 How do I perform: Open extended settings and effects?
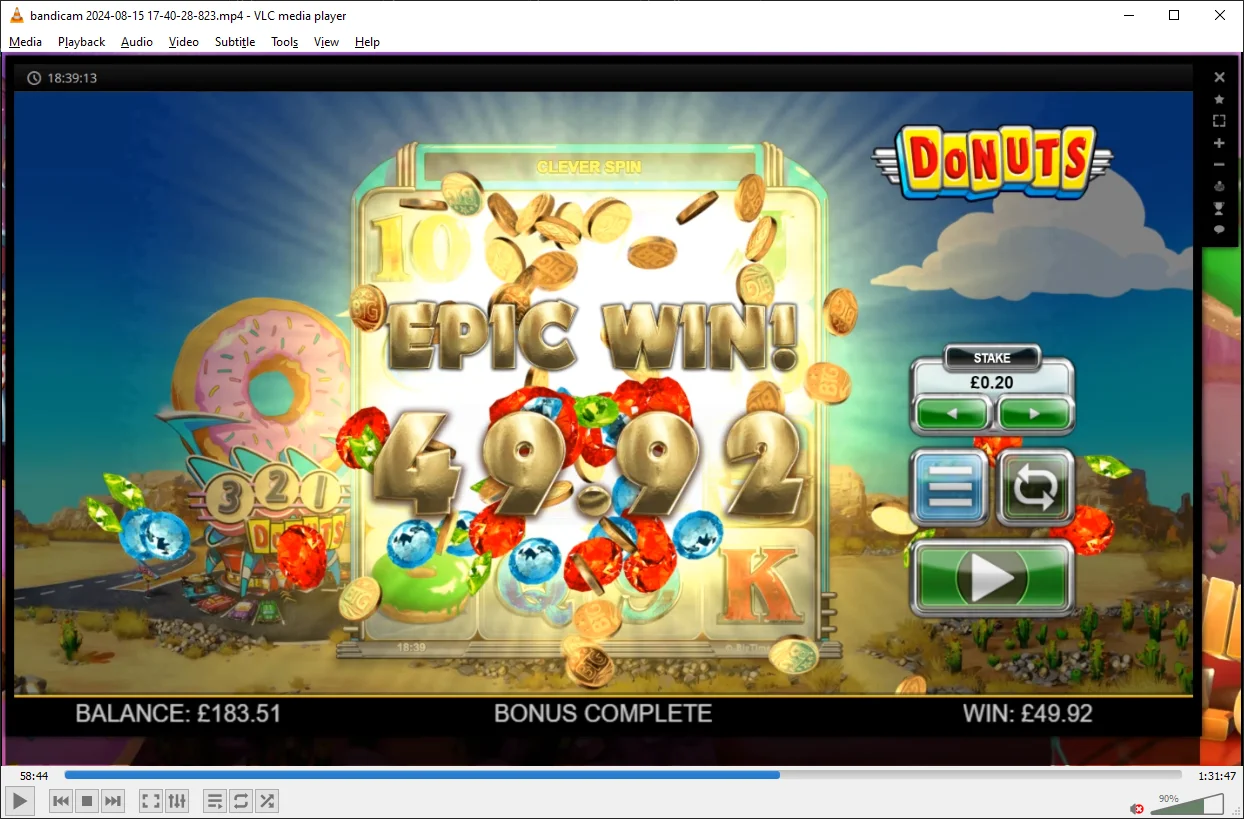[177, 801]
